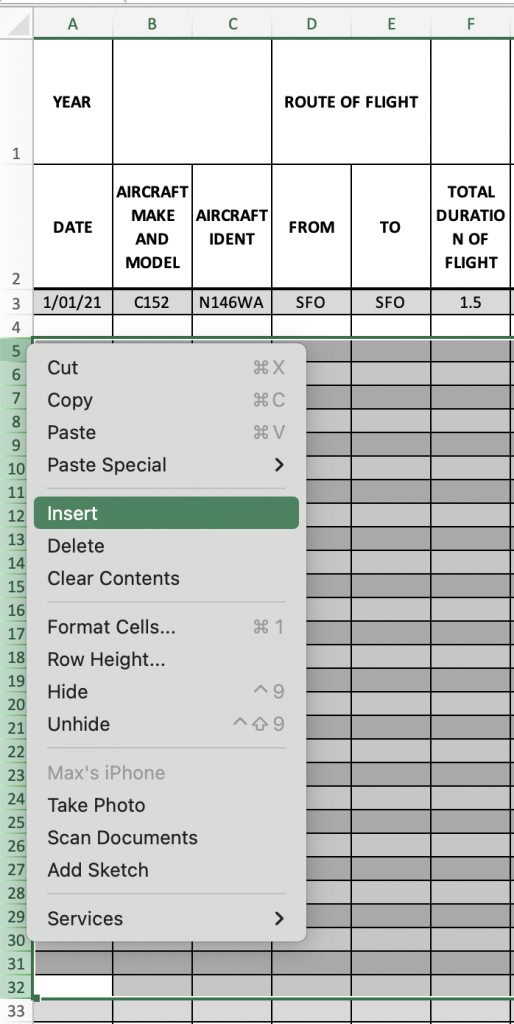Select row 33 header
This screenshot has width=514, height=1024.
(16, 1013)
